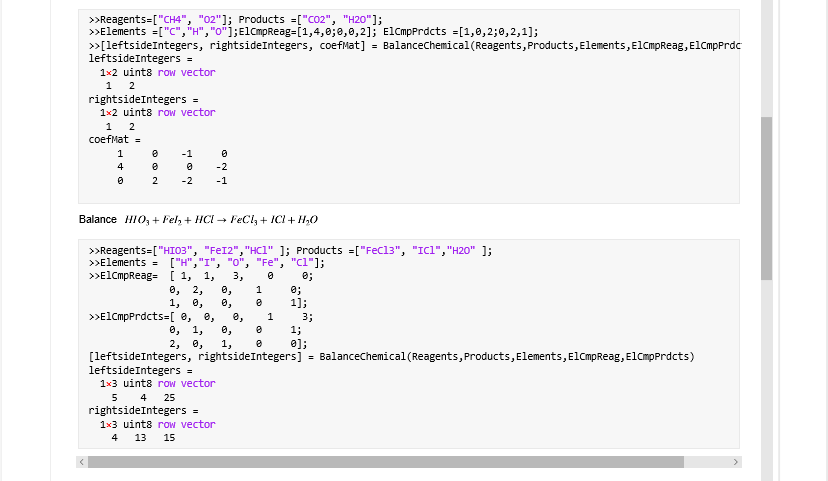Image resolution: width=828 pixels, height=481 pixels.
Task: Click the ">>ElCmpPrdcts=" matrix first row
Action: pyautogui.click(x=201, y=317)
